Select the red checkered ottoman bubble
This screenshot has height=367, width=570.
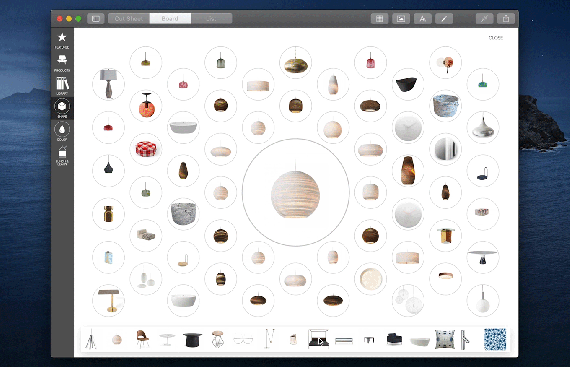click(x=146, y=149)
